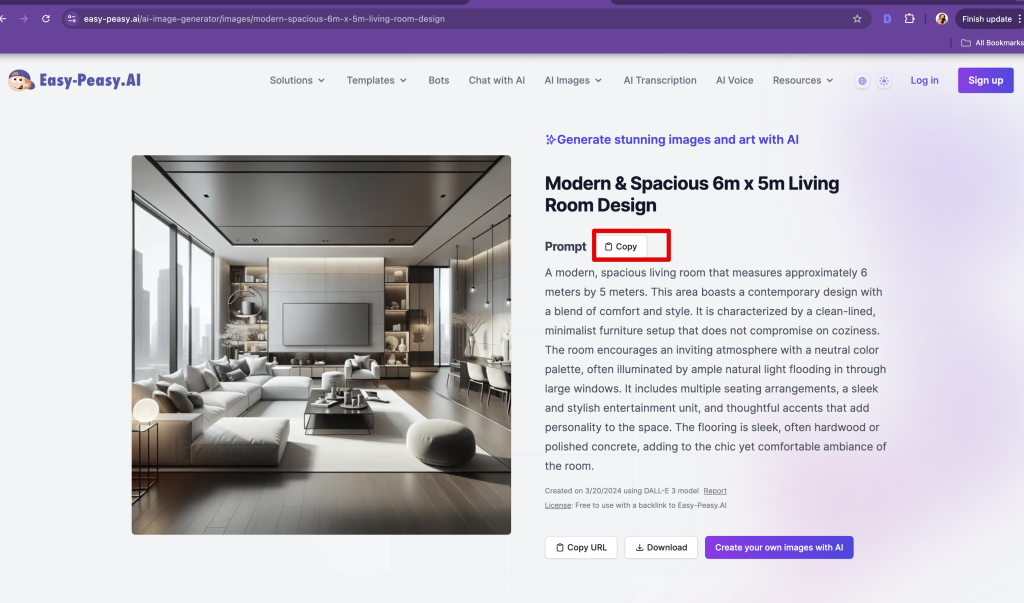The height and width of the screenshot is (603, 1024).
Task: Expand the Resources dropdown menu
Action: (x=803, y=81)
